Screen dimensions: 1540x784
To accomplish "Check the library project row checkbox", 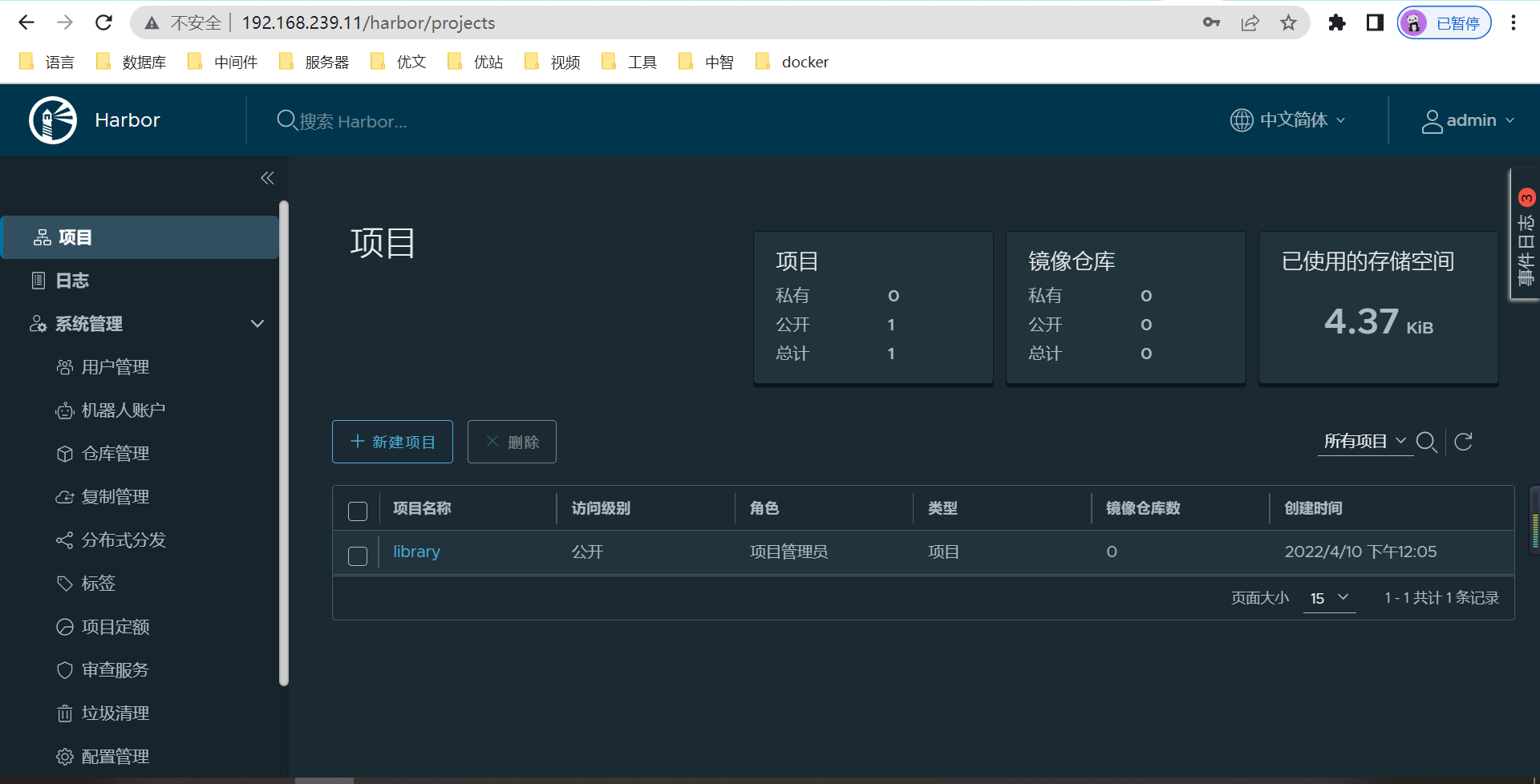I will point(358,556).
